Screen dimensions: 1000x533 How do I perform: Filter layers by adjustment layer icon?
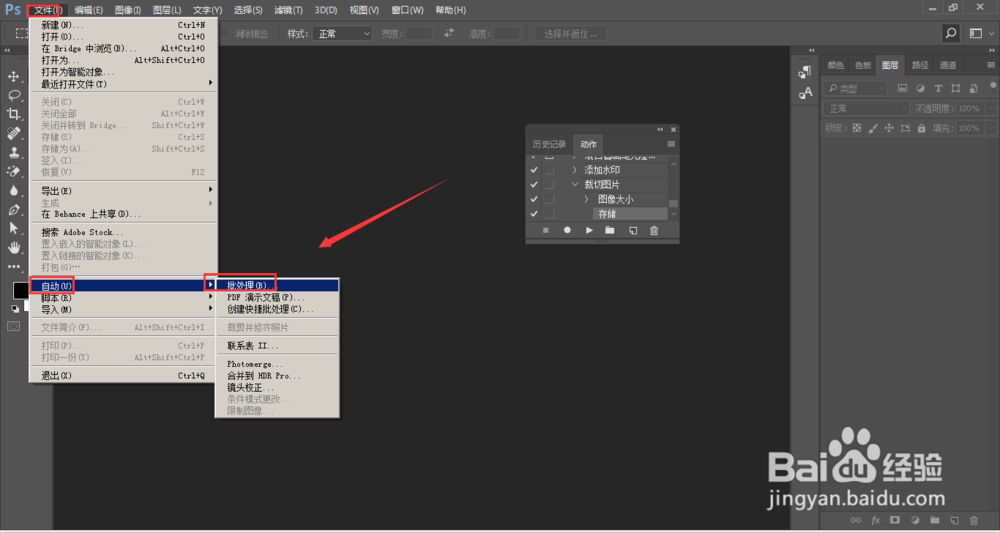tap(920, 89)
